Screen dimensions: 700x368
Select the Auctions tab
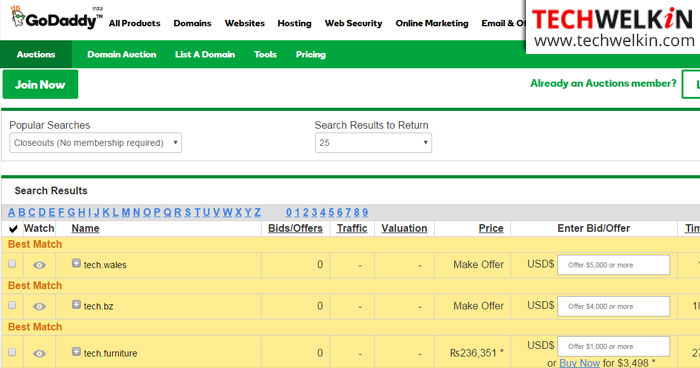tap(36, 54)
